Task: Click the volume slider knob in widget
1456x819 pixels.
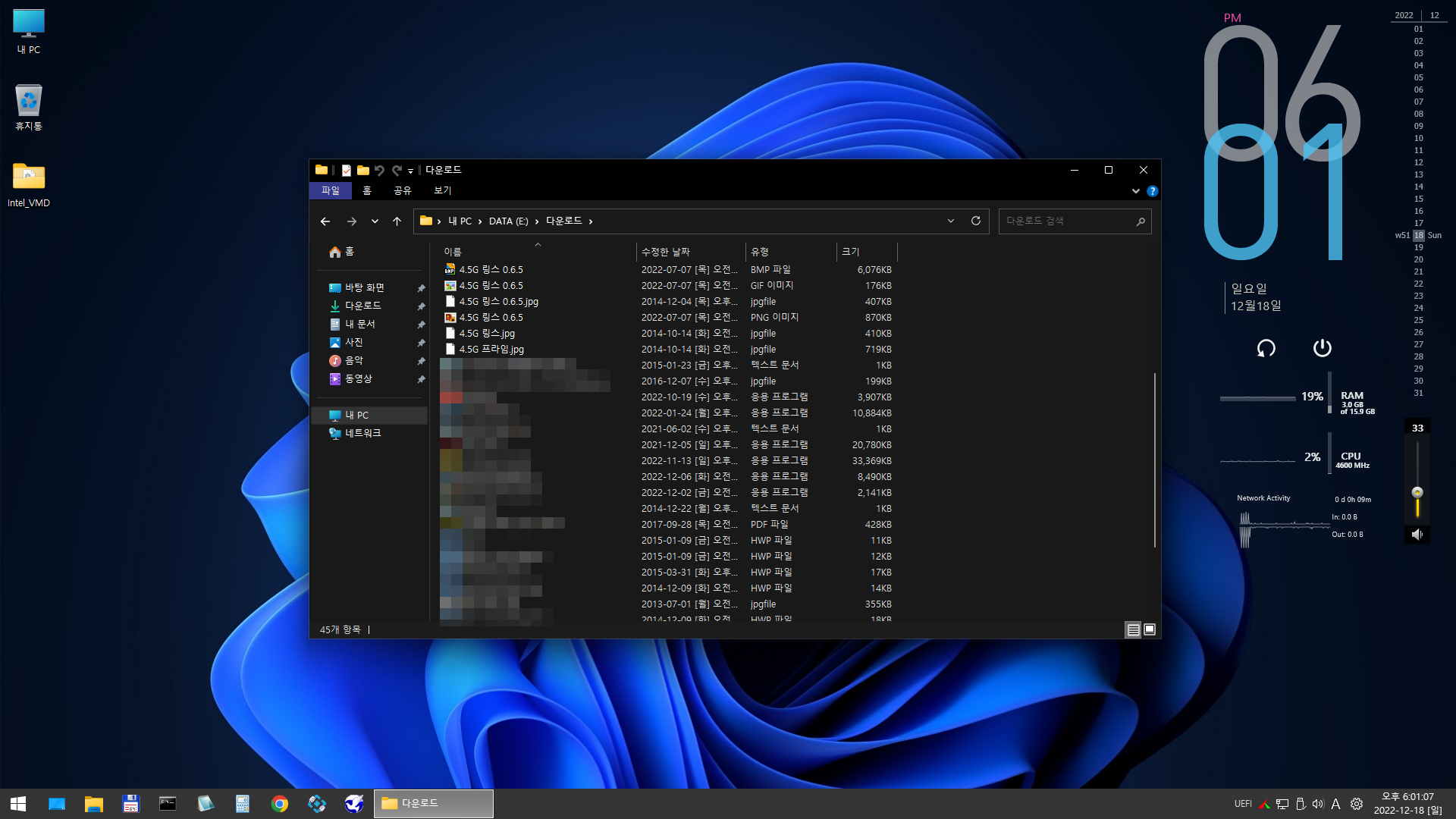Action: [x=1417, y=492]
